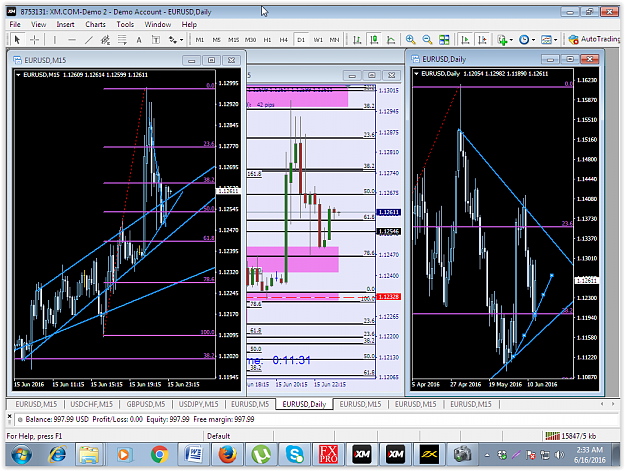Toggle the Bar chart type
This screenshot has height=471, width=625.
pyautogui.click(x=357, y=39)
